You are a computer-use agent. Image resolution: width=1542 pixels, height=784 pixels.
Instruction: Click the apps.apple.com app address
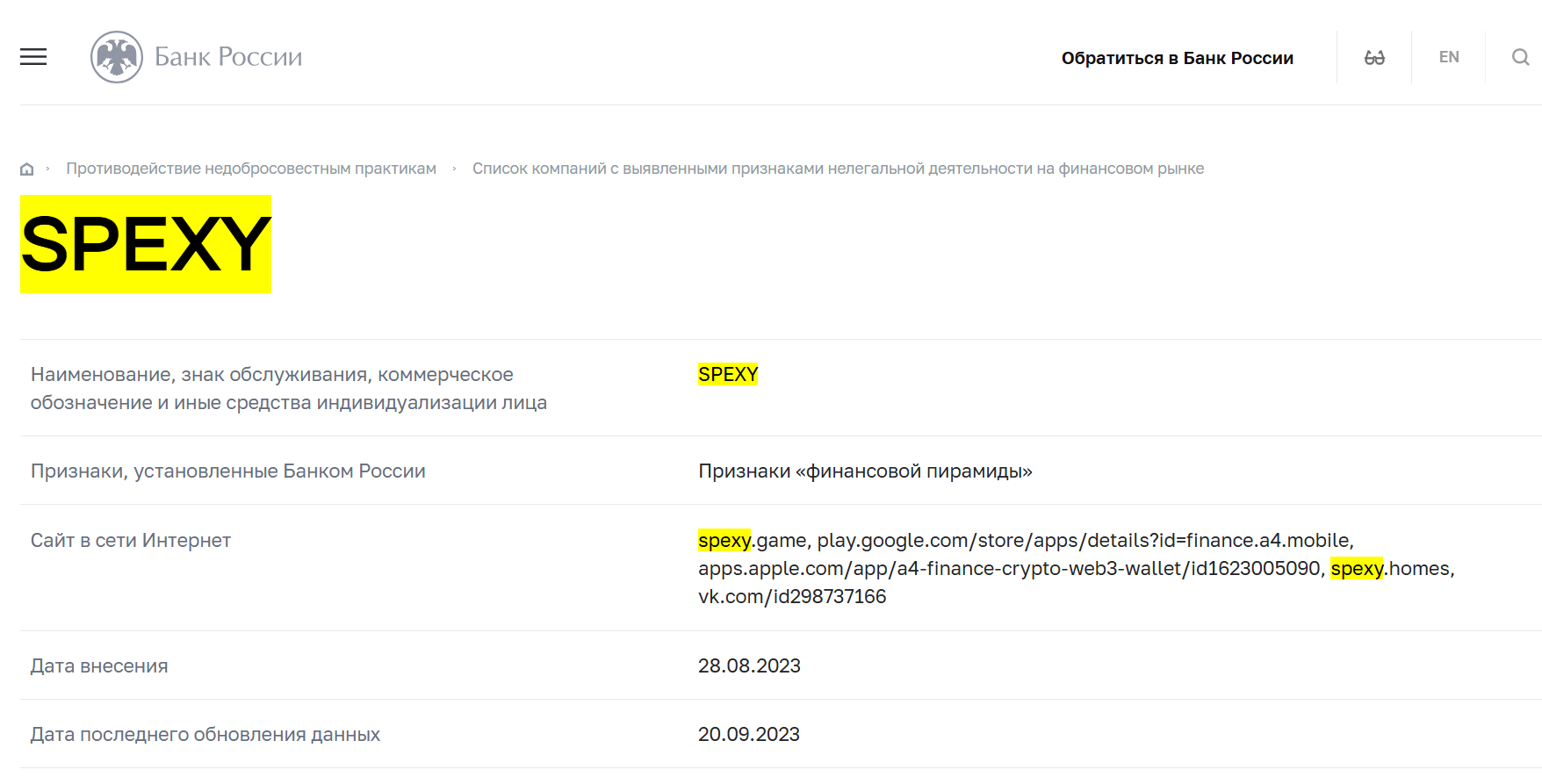pos(1009,569)
